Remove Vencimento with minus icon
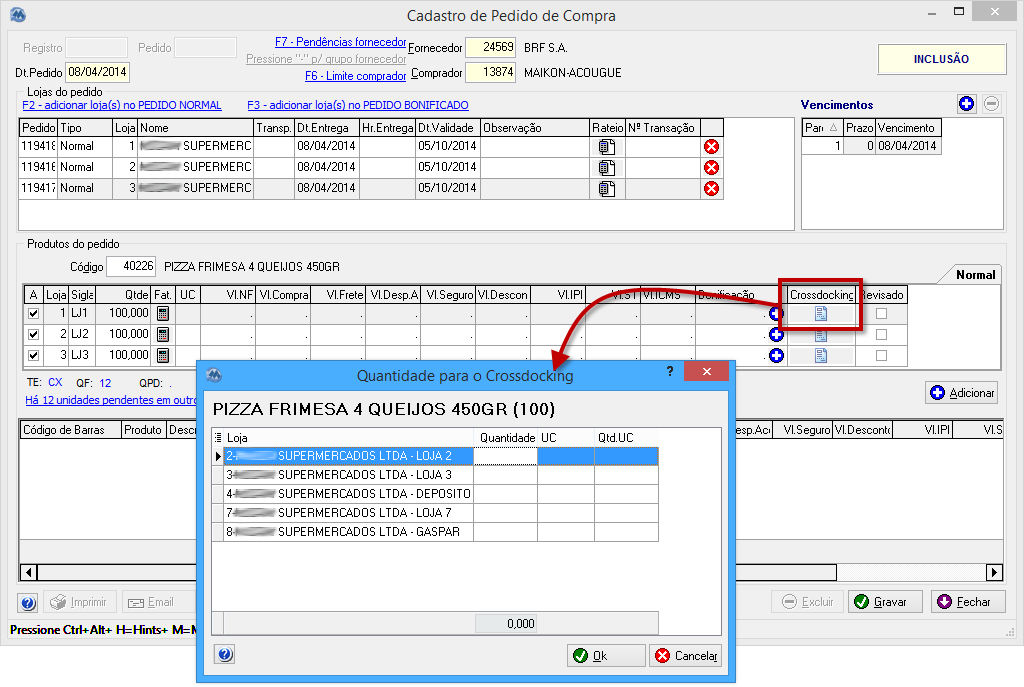Viewport: 1024px width, 687px height. click(991, 103)
